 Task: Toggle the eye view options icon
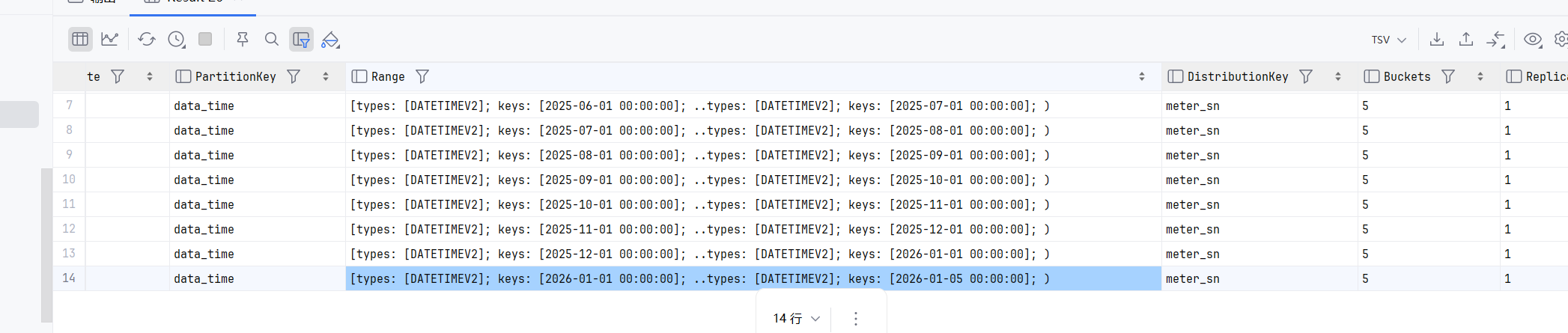pos(1533,39)
